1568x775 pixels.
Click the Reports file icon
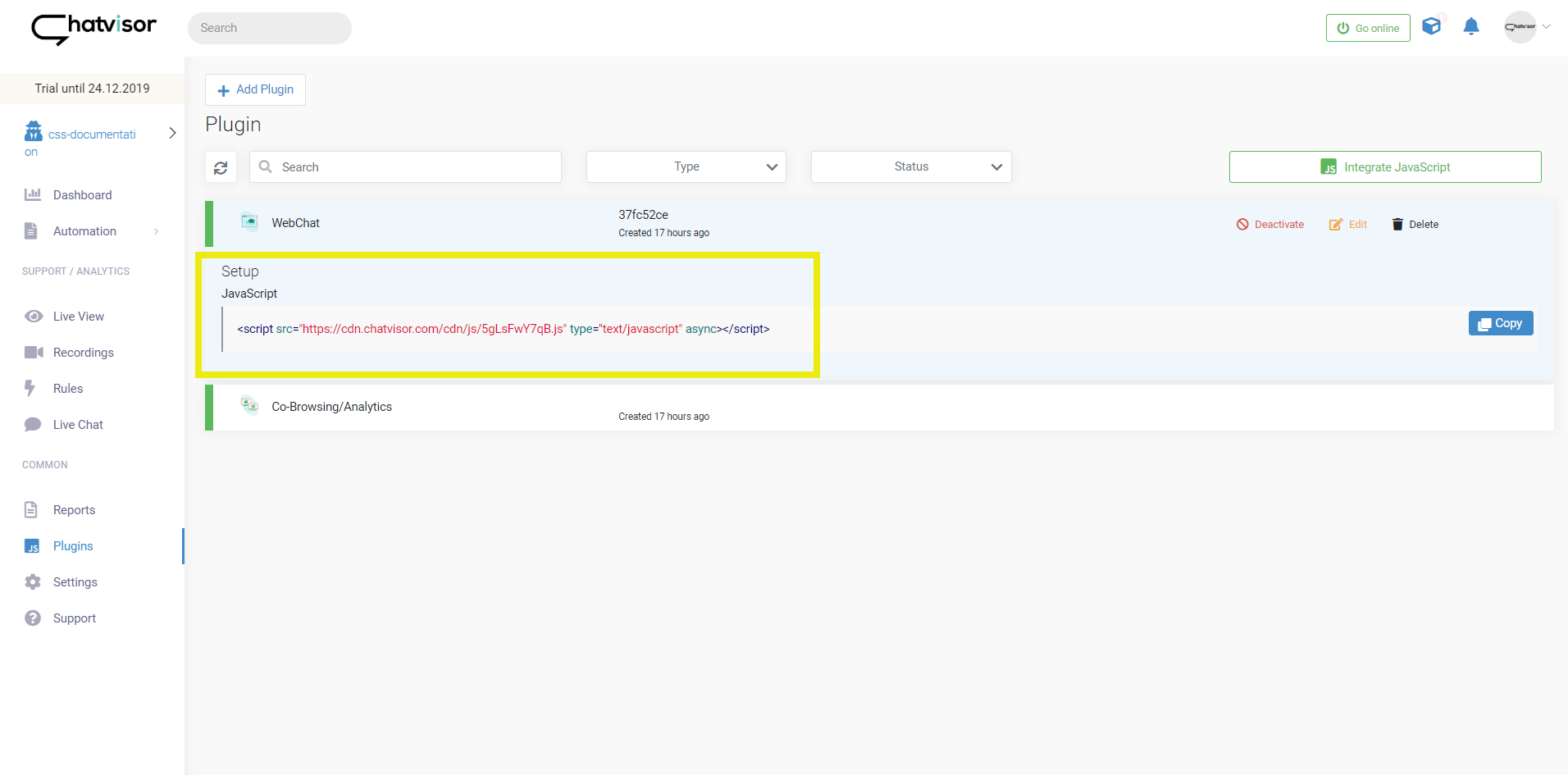tap(31, 509)
